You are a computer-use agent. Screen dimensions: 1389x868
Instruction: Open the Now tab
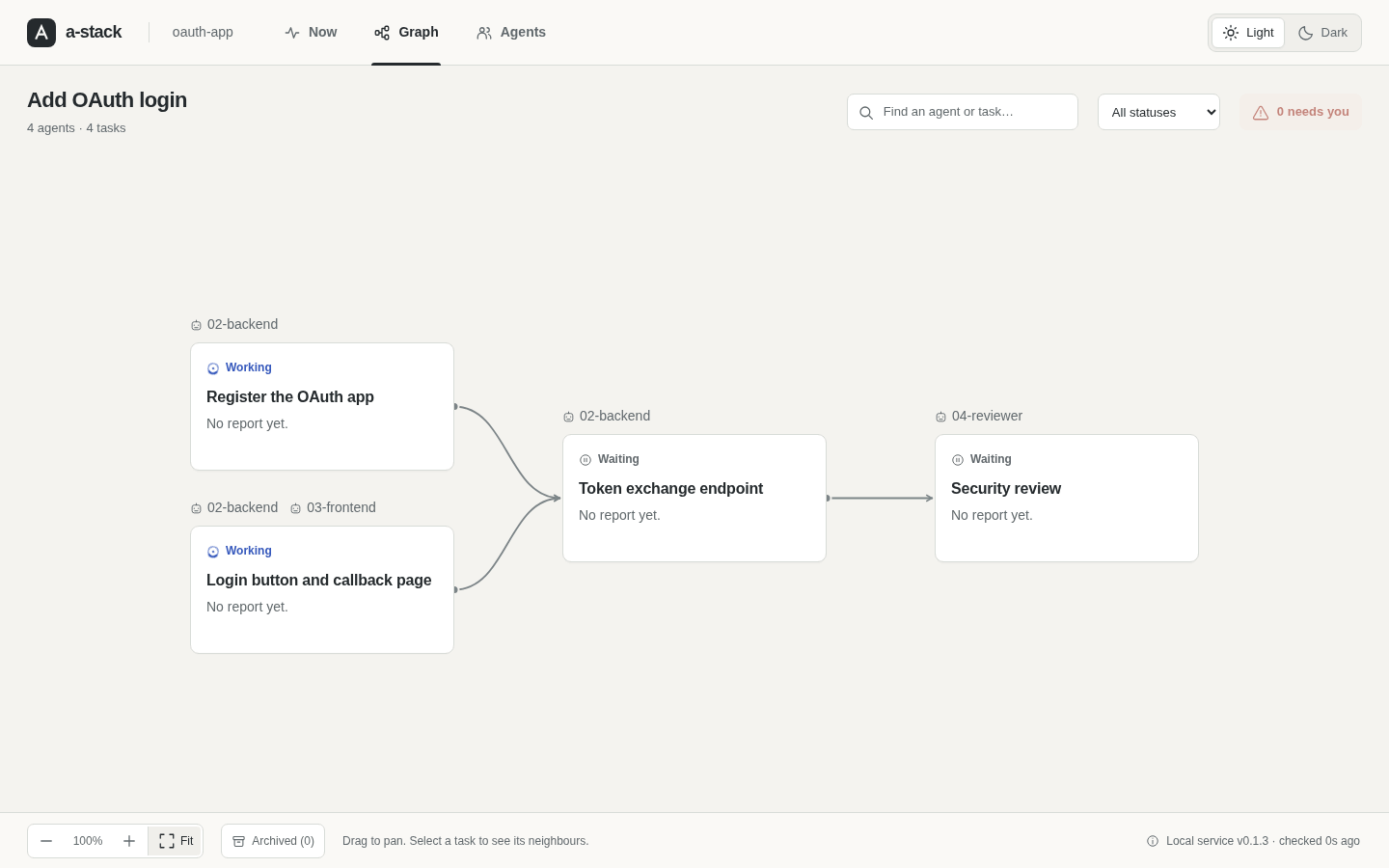pos(311,33)
